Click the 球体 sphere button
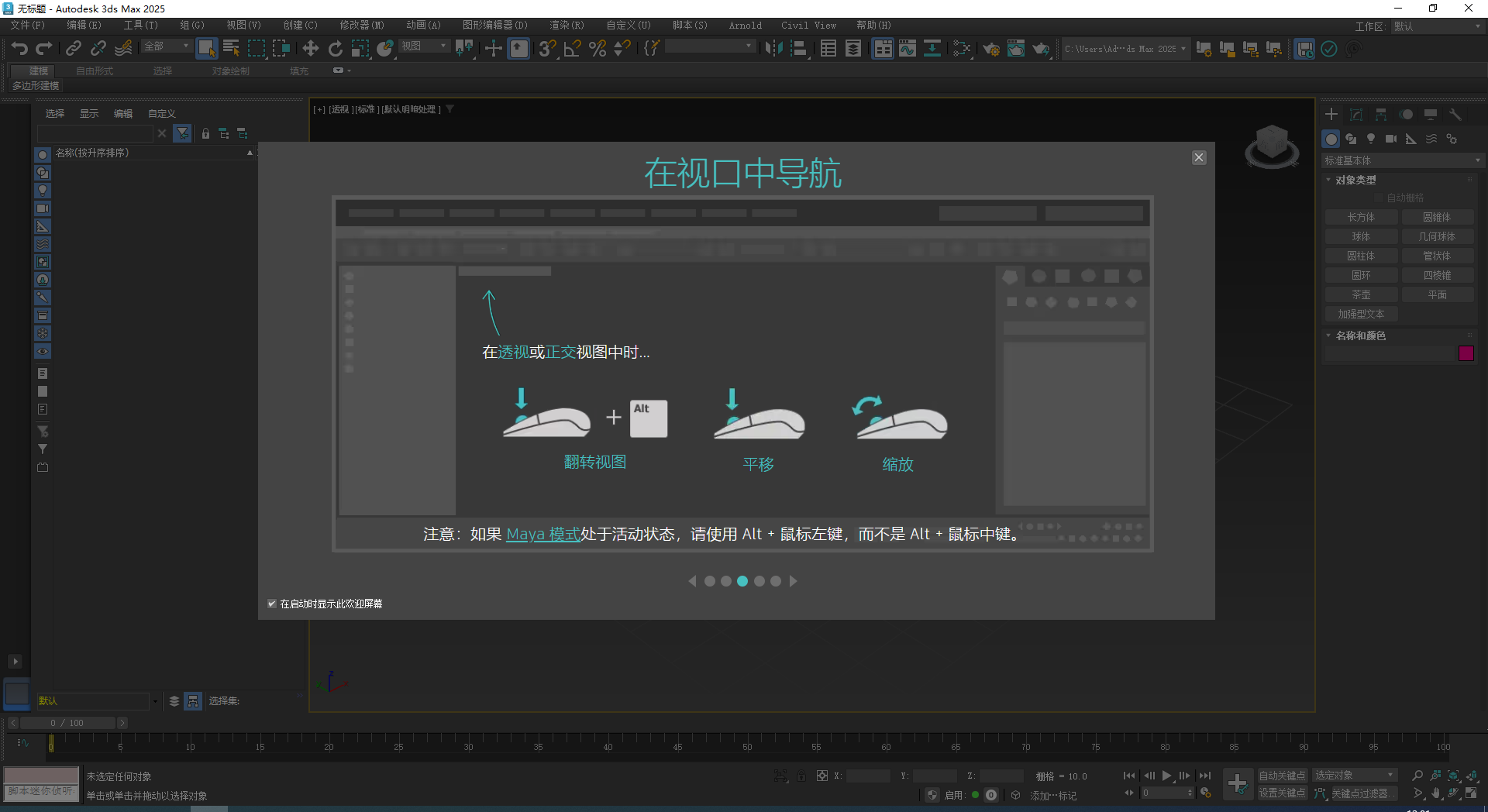Screen dimensions: 1488x812 pyautogui.click(x=1361, y=237)
